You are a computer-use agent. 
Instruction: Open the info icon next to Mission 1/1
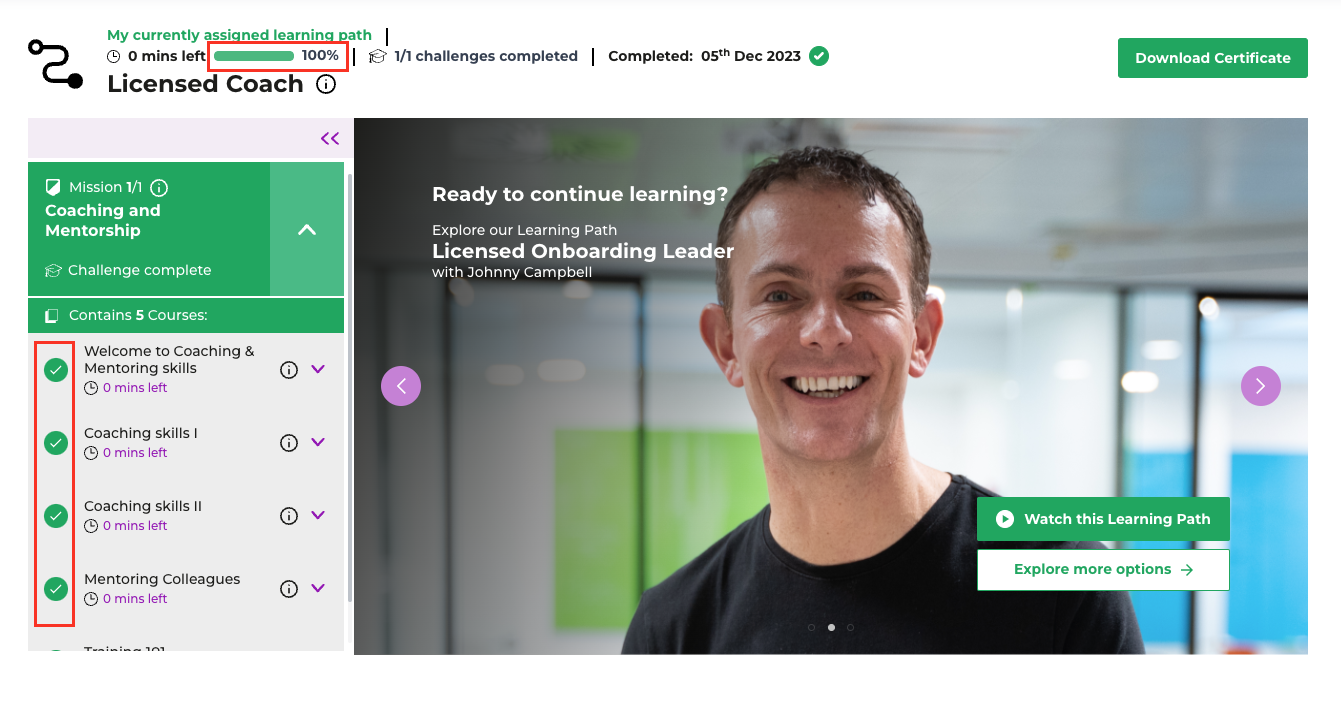159,187
